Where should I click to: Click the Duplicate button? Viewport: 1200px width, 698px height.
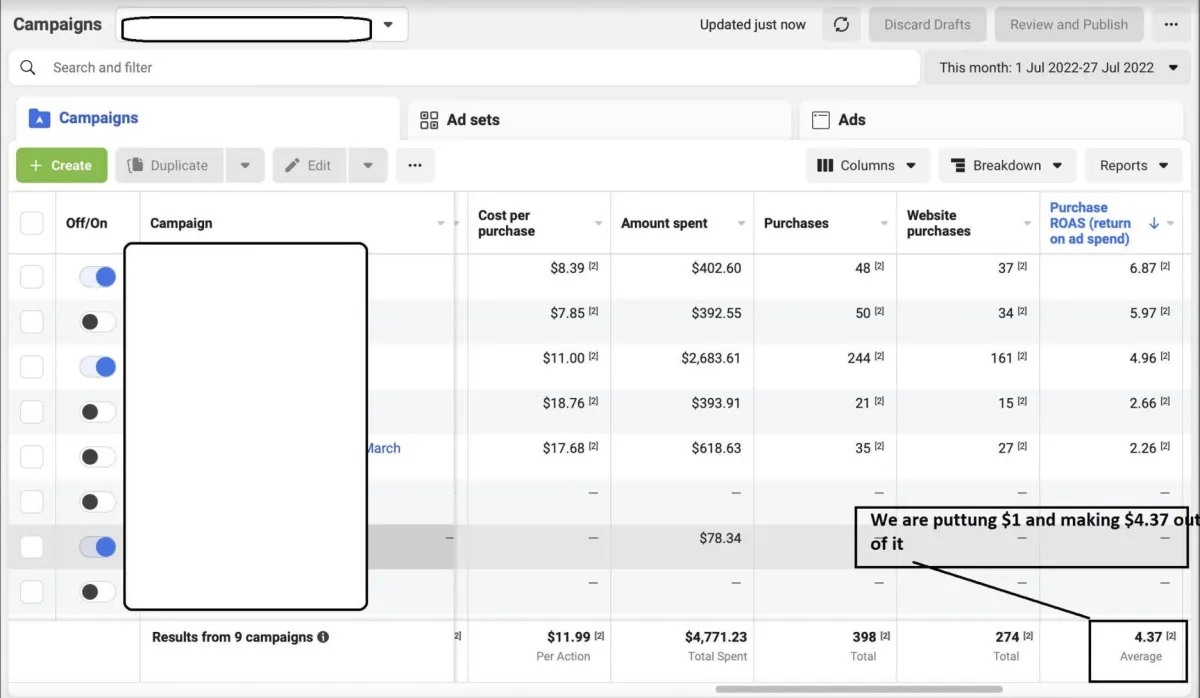[x=170, y=165]
